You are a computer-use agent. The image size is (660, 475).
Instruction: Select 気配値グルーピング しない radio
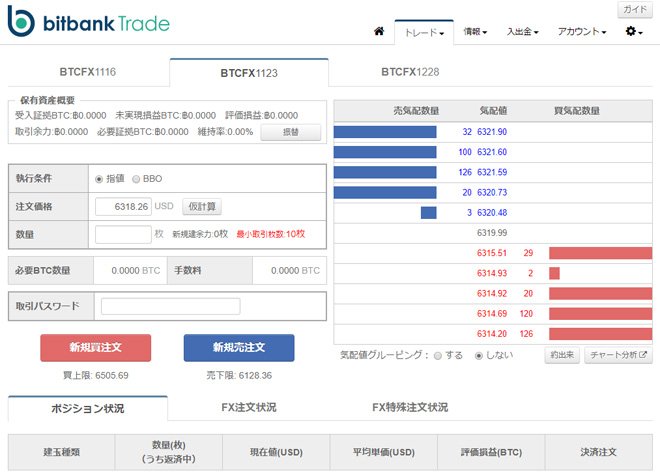479,356
